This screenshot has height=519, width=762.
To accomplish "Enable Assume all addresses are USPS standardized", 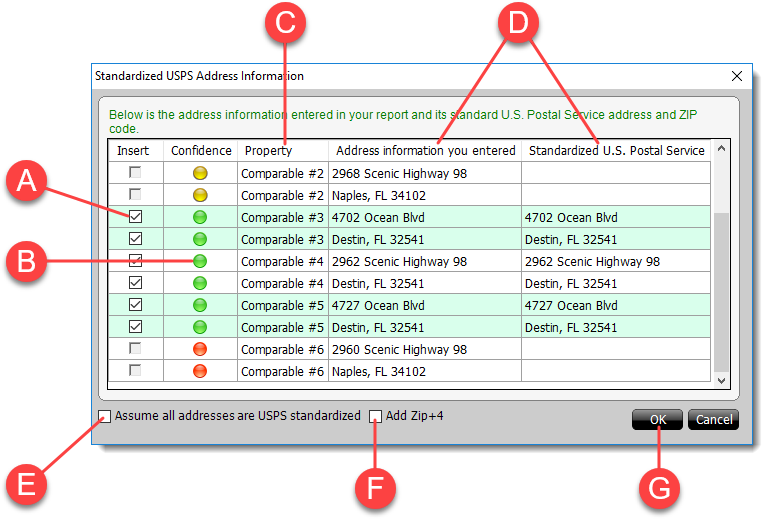I will pos(105,416).
